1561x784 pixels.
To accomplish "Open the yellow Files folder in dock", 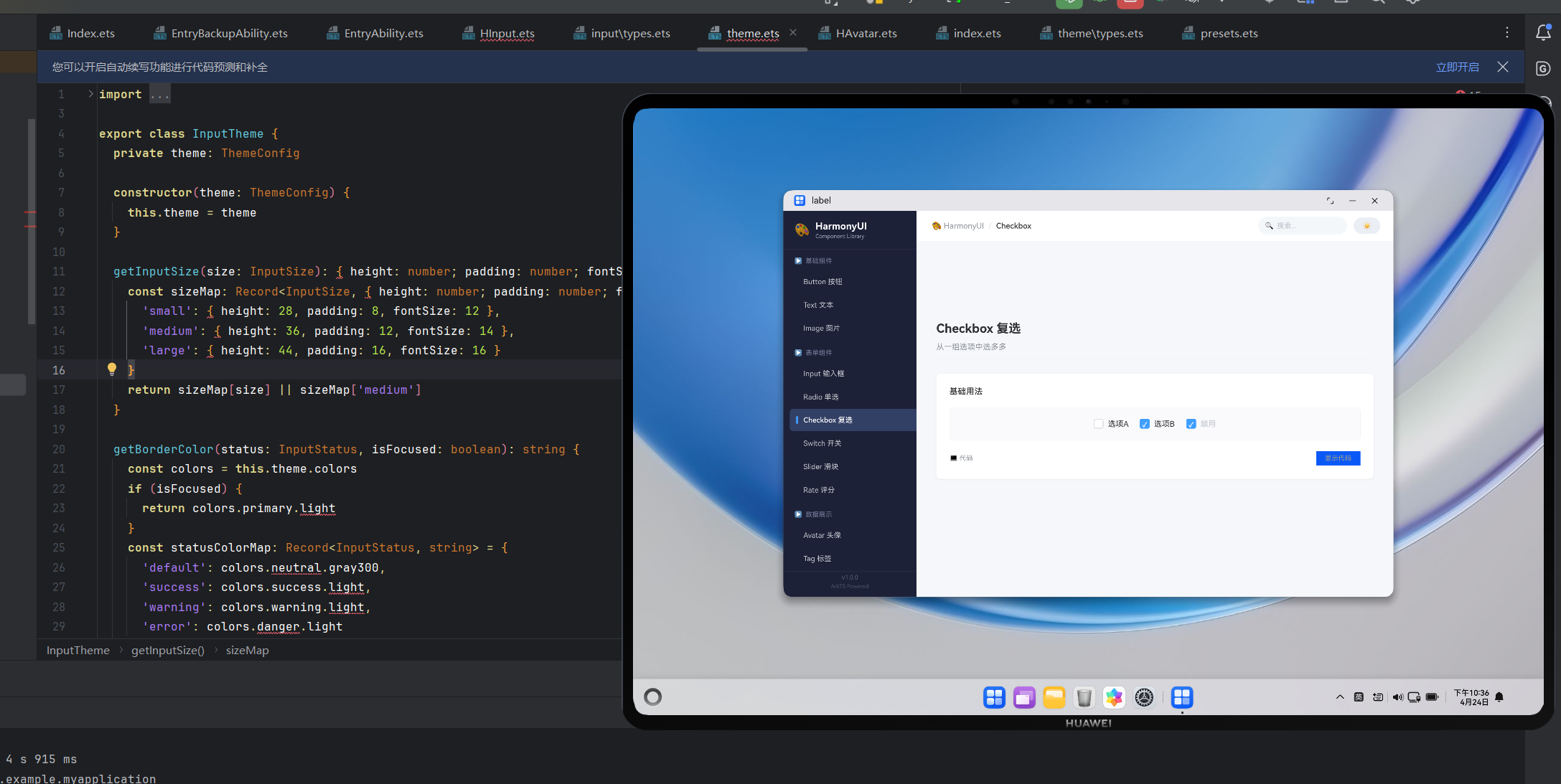I will pos(1054,697).
